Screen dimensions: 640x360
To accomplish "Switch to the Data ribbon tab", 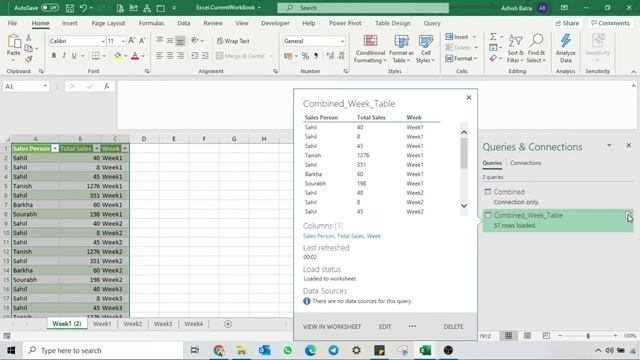I will point(184,23).
